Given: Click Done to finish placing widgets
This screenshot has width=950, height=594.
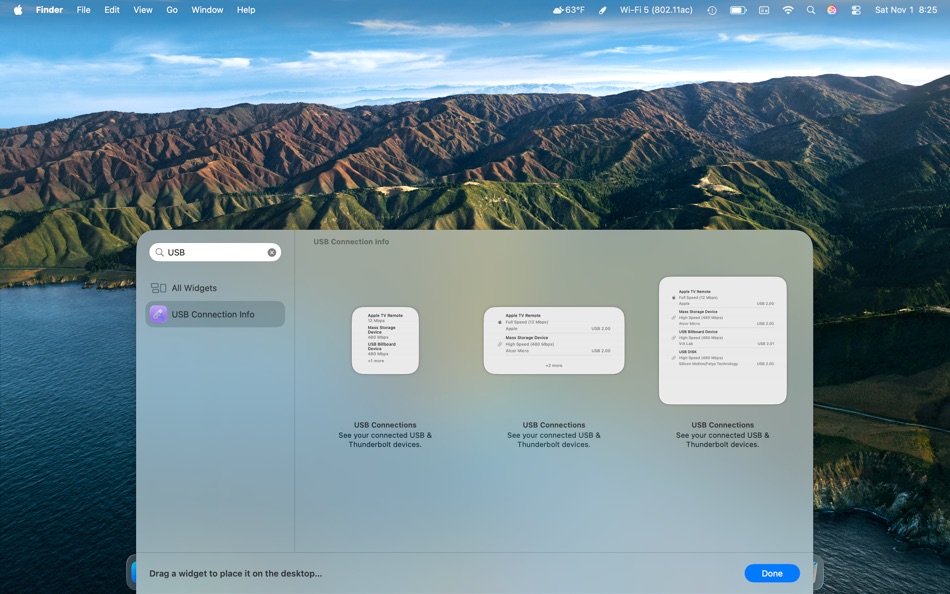Looking at the screenshot, I should (771, 573).
